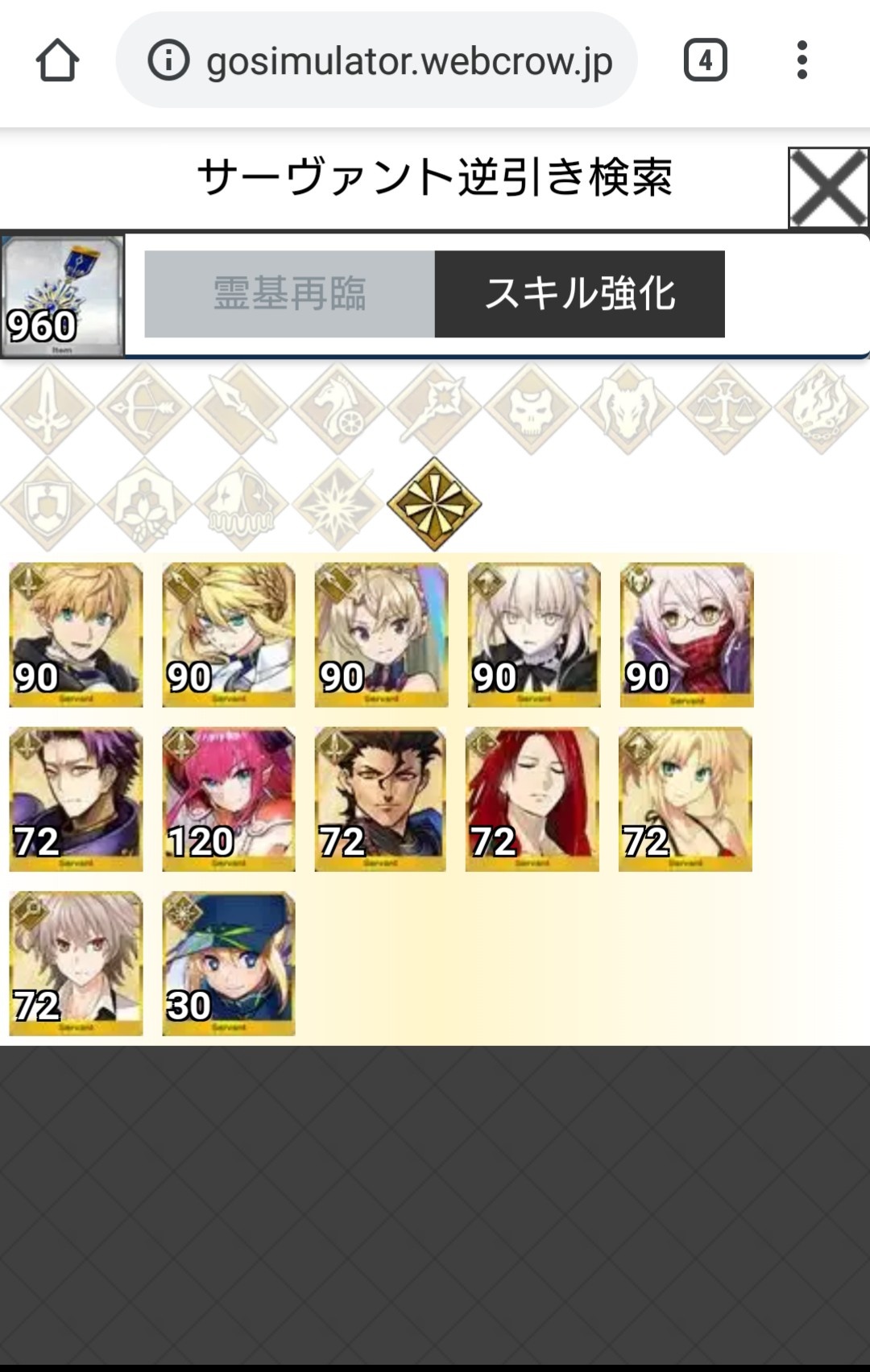Screen dimensions: 870x1372
Task: Open the blue-cap servant thumbnail showing 30
Action: (229, 963)
